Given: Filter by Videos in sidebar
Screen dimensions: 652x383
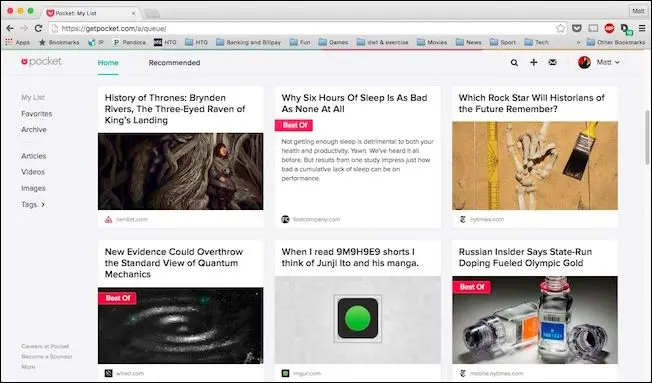Looking at the screenshot, I should point(33,172).
